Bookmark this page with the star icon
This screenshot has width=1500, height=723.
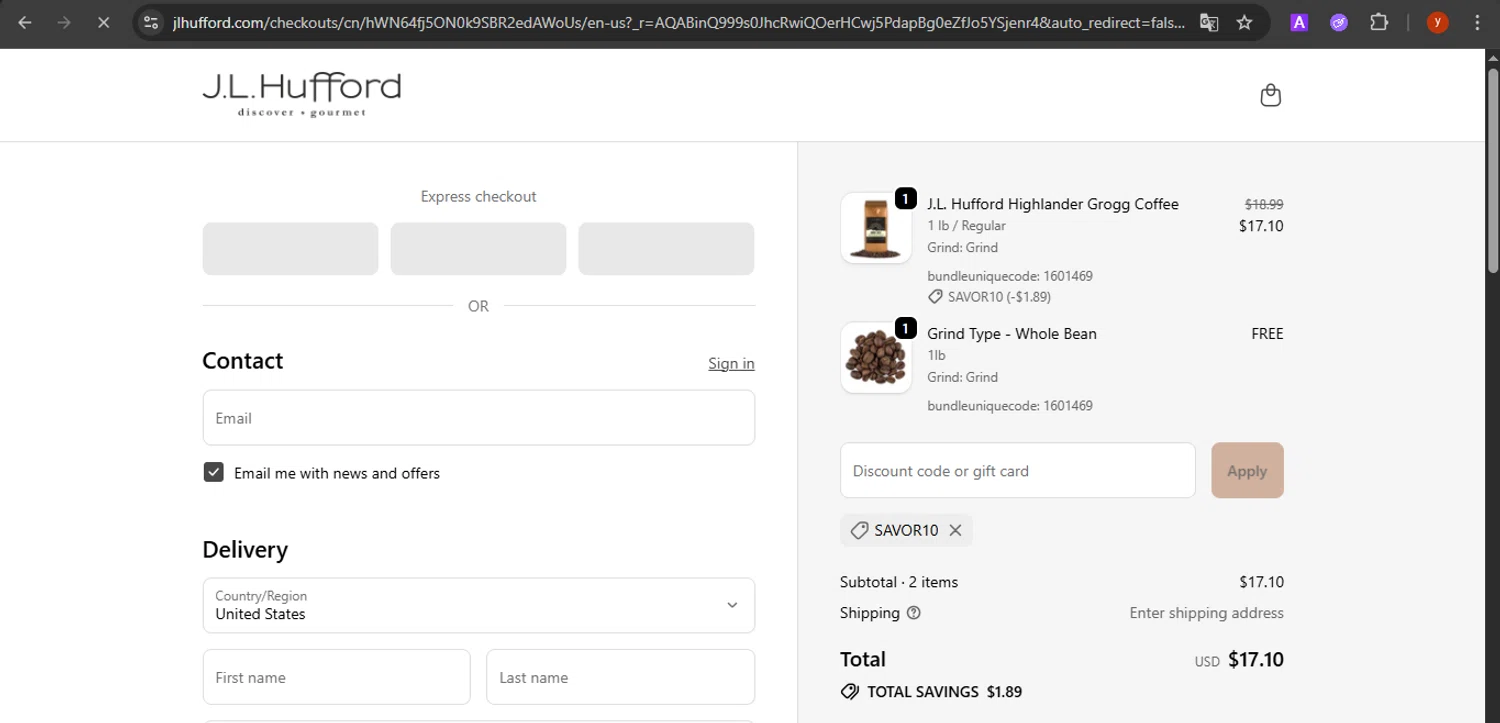pyautogui.click(x=1245, y=22)
